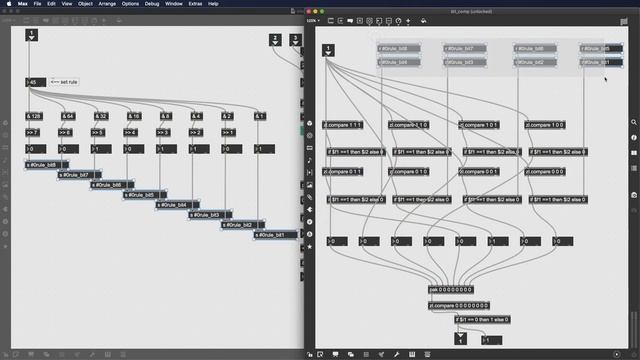Open the wrench debug icon in bottom toolbar
The image size is (640, 360).
[x=396, y=354]
